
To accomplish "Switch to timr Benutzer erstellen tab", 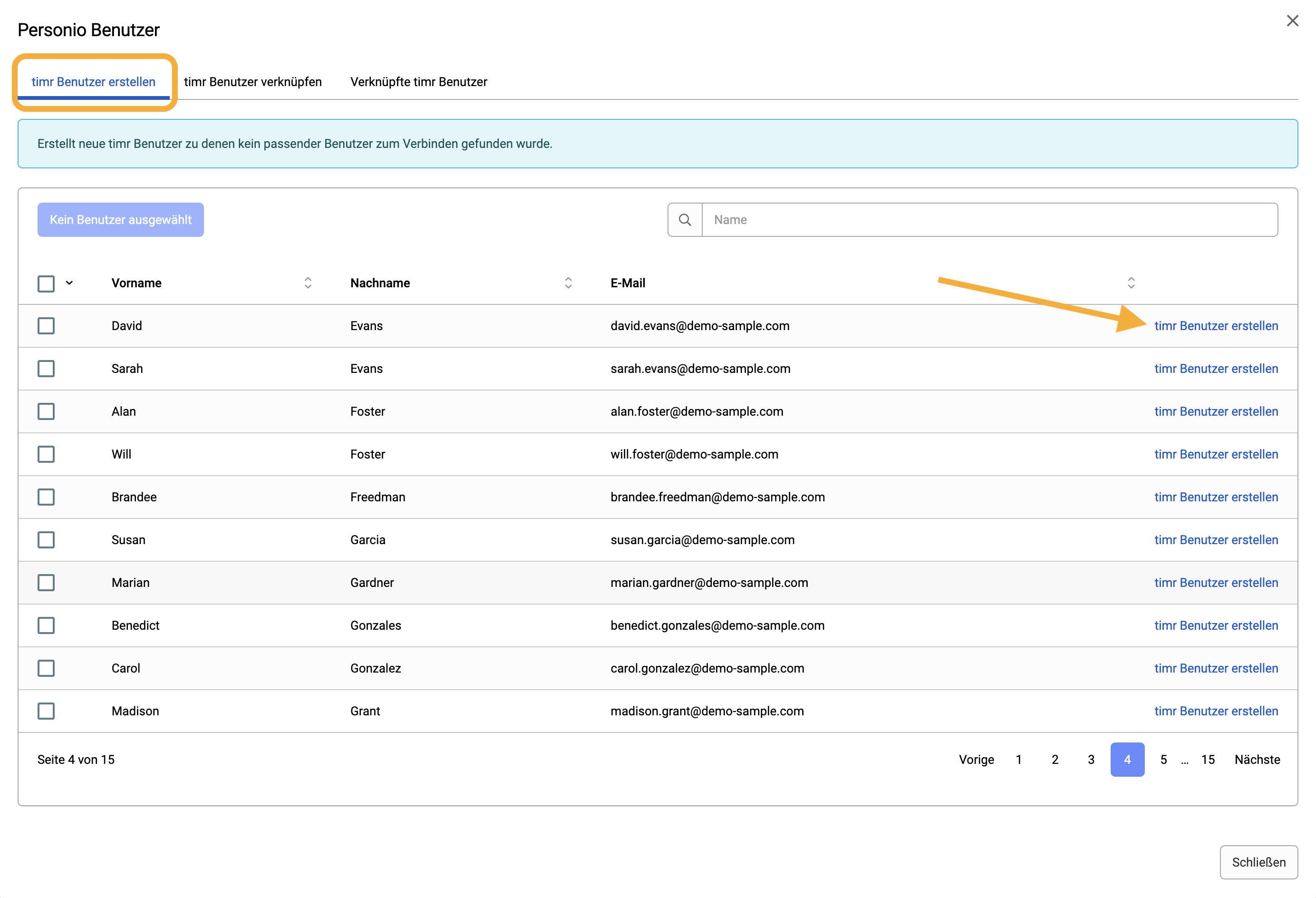I will pyautogui.click(x=94, y=82).
